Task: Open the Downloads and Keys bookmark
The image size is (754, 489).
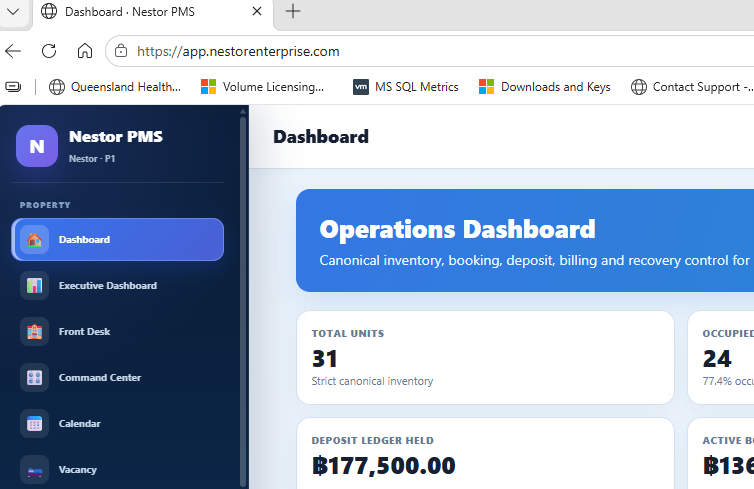Action: pos(545,87)
